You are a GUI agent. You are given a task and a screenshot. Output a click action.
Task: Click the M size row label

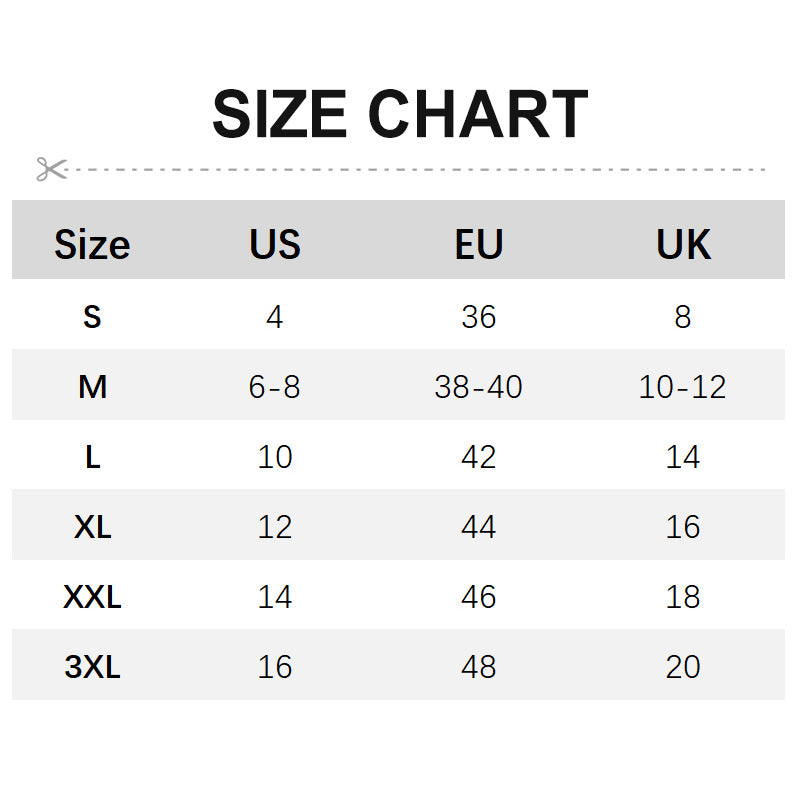click(92, 387)
